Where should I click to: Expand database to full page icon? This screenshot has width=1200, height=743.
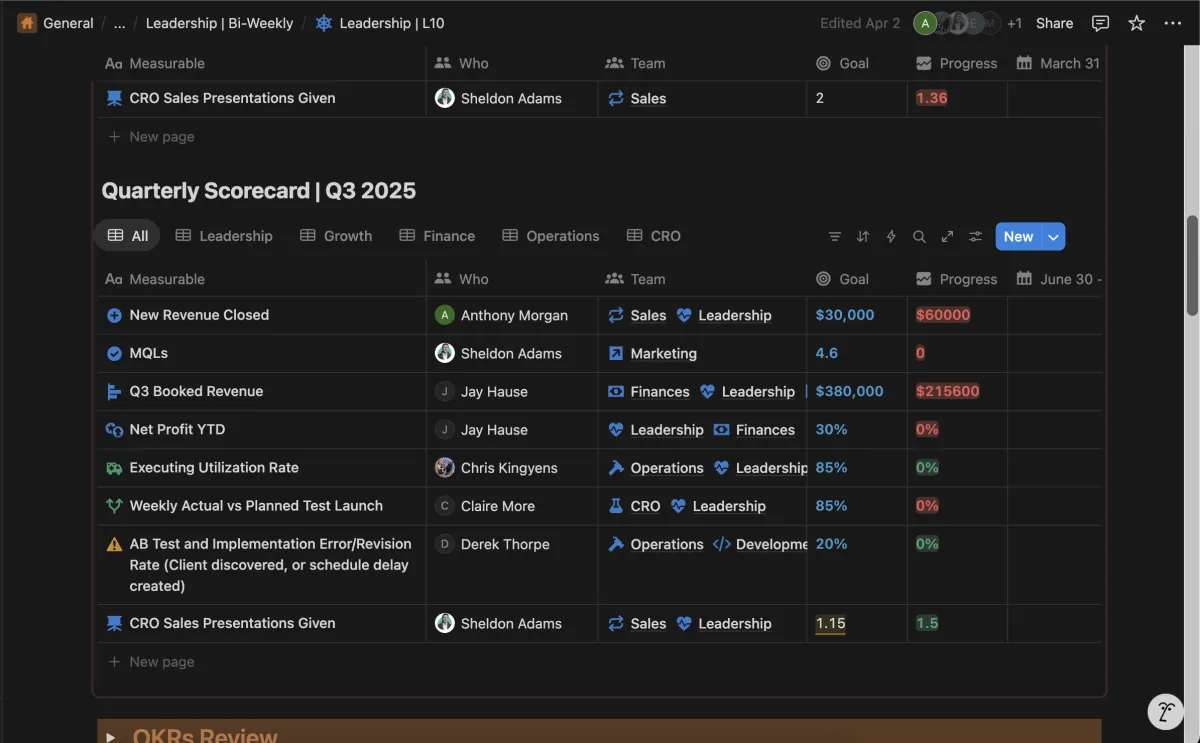[x=947, y=237]
